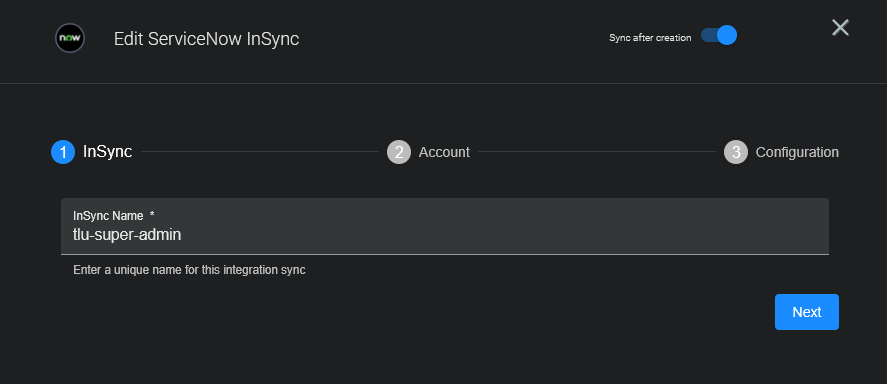Screen dimensions: 887x384
Task: Close the Edit ServiceNow InSync dialog
Action: 840,27
